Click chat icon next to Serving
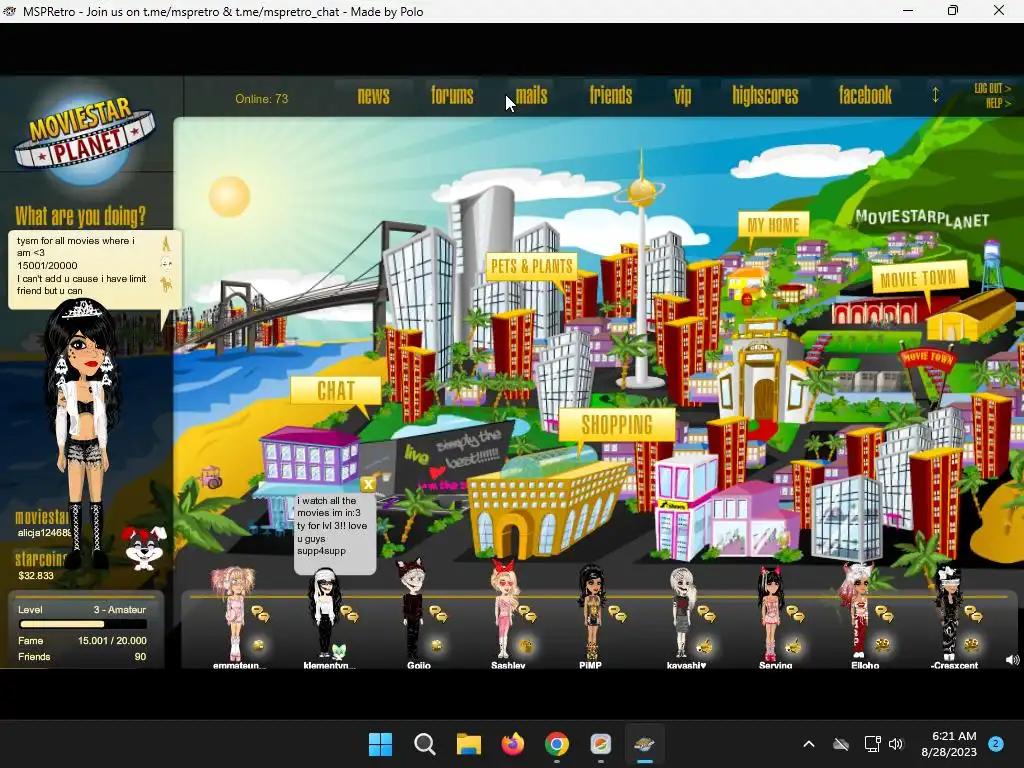 (795, 613)
